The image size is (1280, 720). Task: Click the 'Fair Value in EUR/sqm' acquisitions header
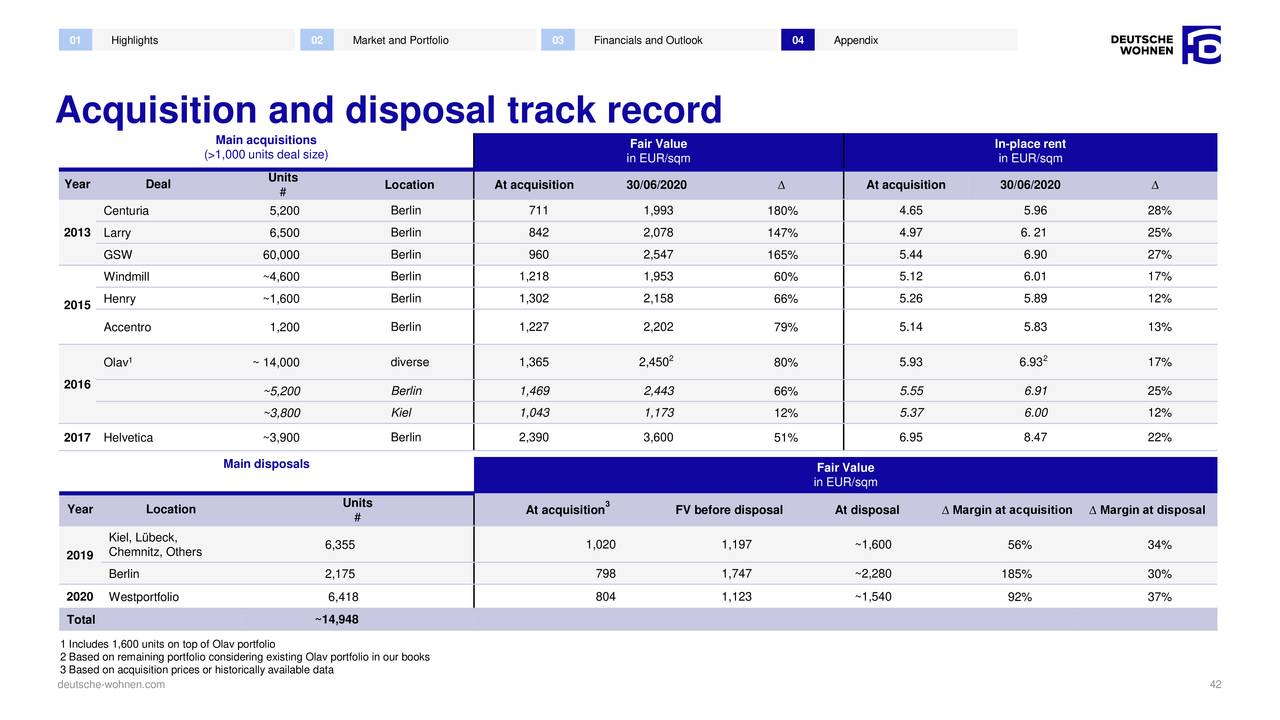point(658,151)
